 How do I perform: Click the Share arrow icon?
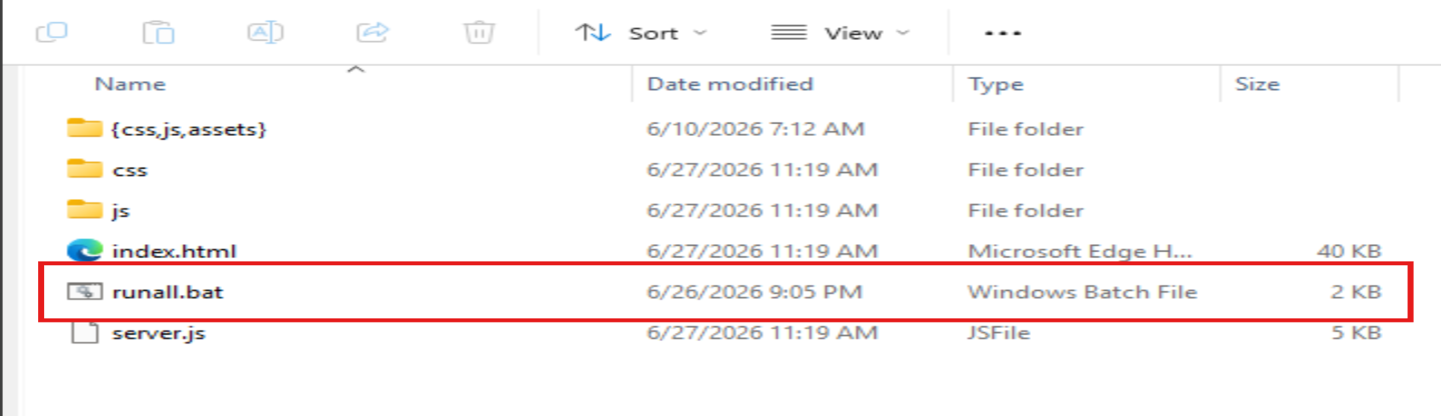pyautogui.click(x=372, y=33)
